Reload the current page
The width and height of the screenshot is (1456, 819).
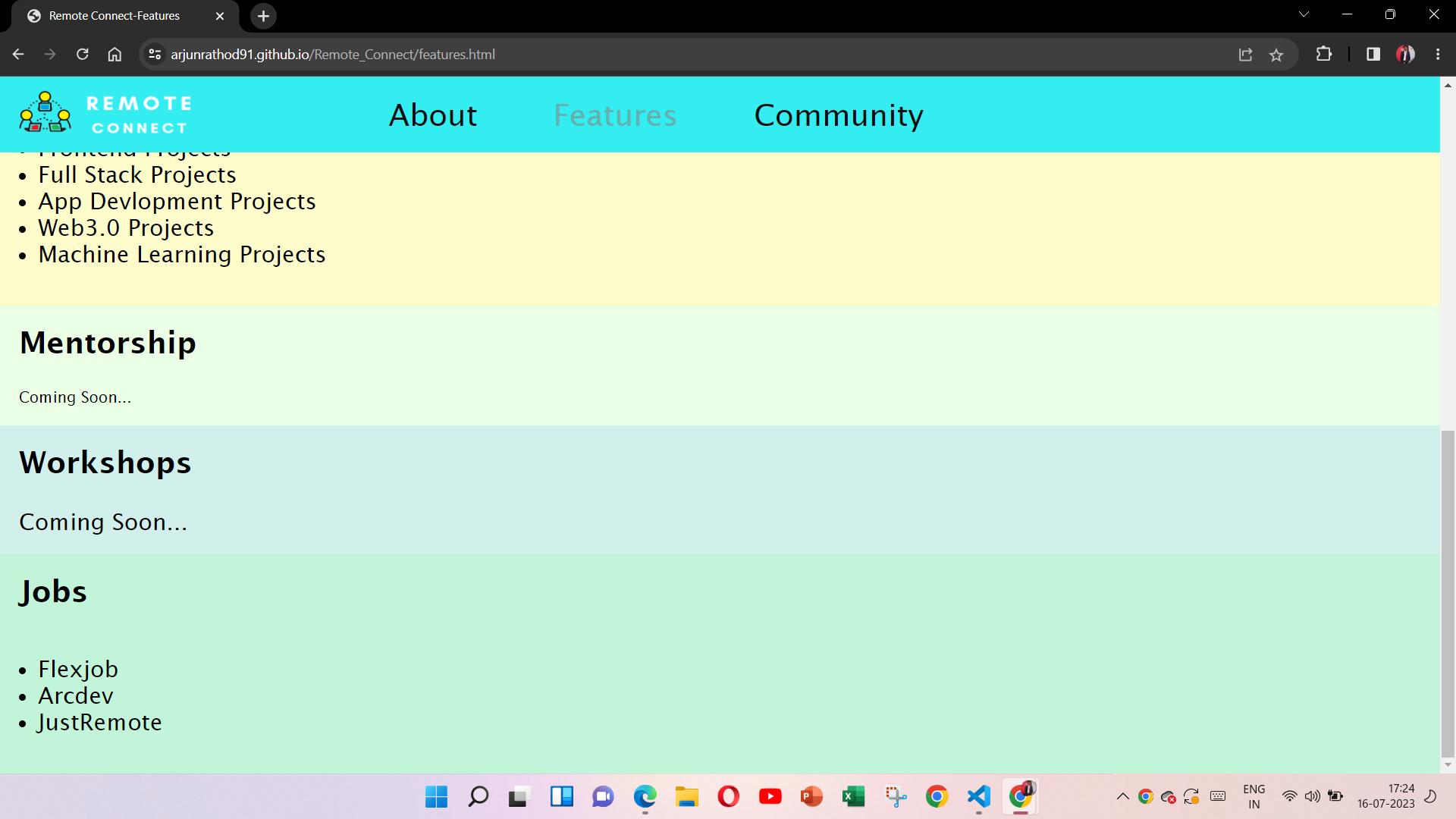click(x=83, y=55)
